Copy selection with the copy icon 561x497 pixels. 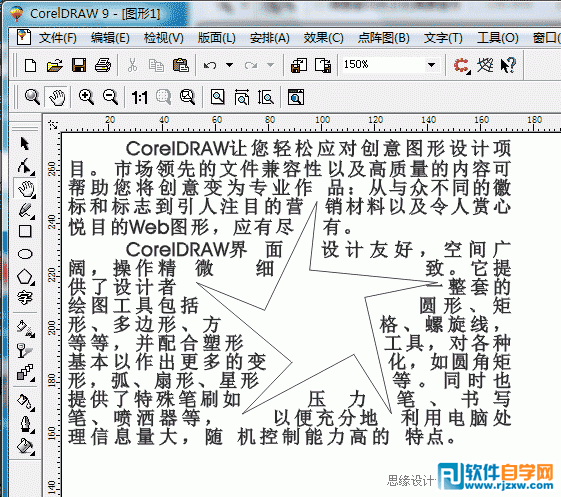click(156, 65)
